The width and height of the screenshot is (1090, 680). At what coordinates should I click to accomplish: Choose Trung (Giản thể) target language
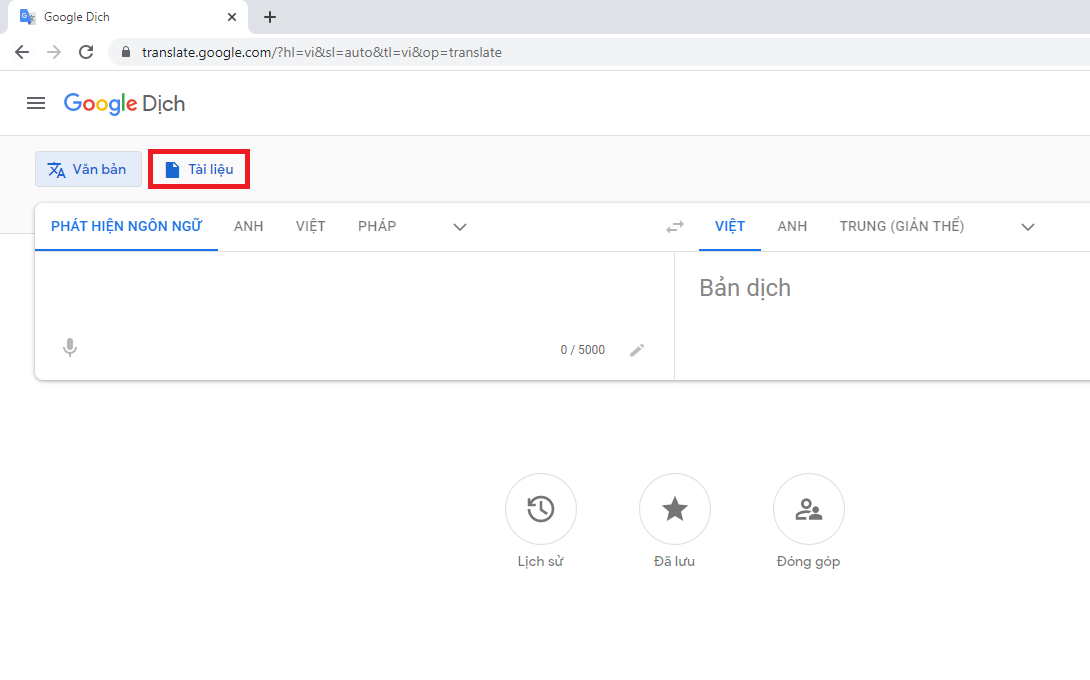click(901, 226)
